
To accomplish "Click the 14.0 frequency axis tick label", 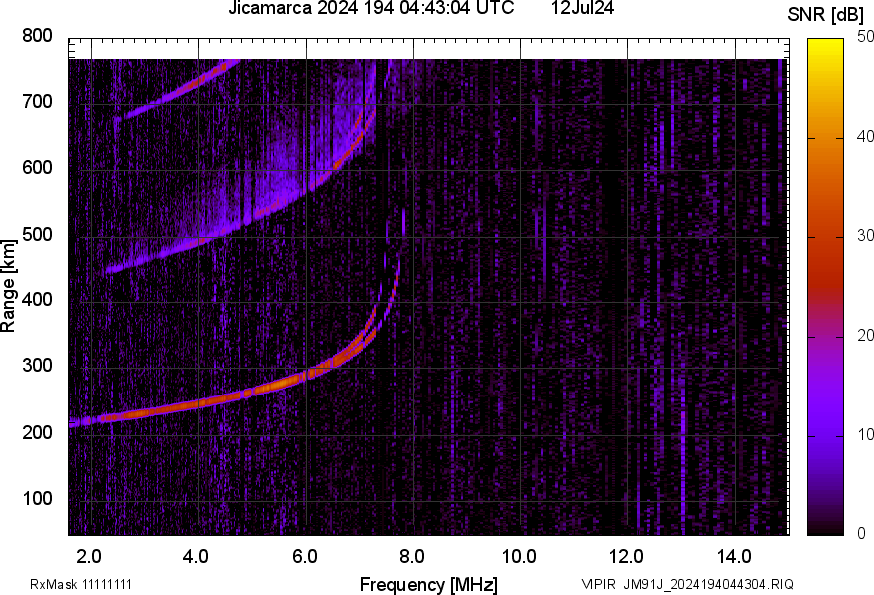I will coord(734,556).
